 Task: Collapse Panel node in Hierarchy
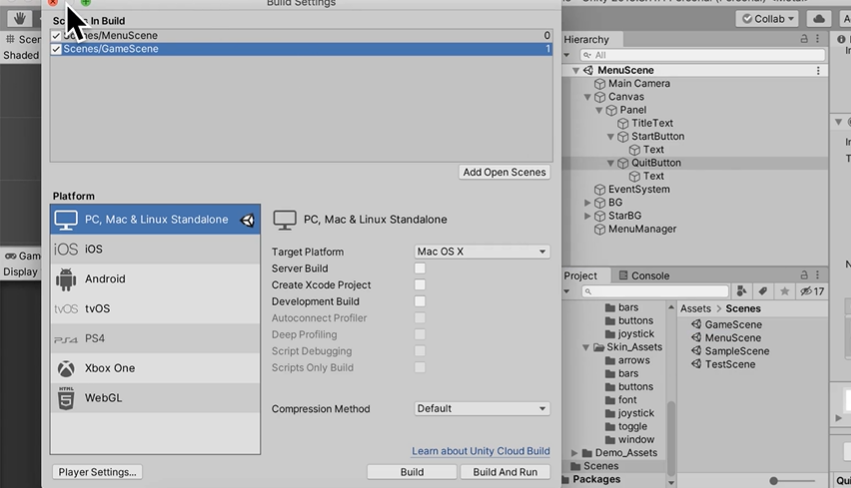pos(599,110)
